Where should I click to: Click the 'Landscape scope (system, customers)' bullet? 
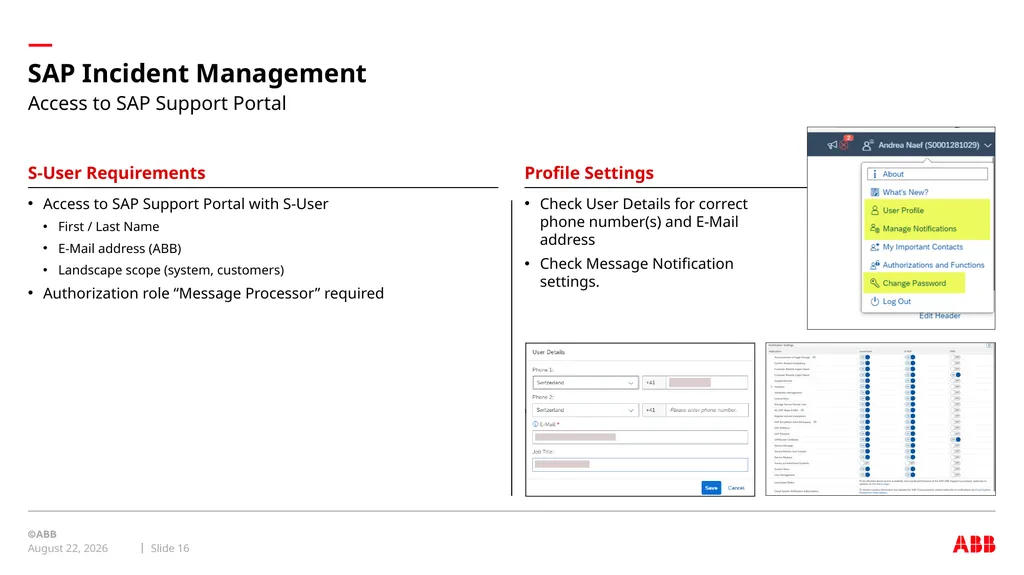pyautogui.click(x=171, y=270)
